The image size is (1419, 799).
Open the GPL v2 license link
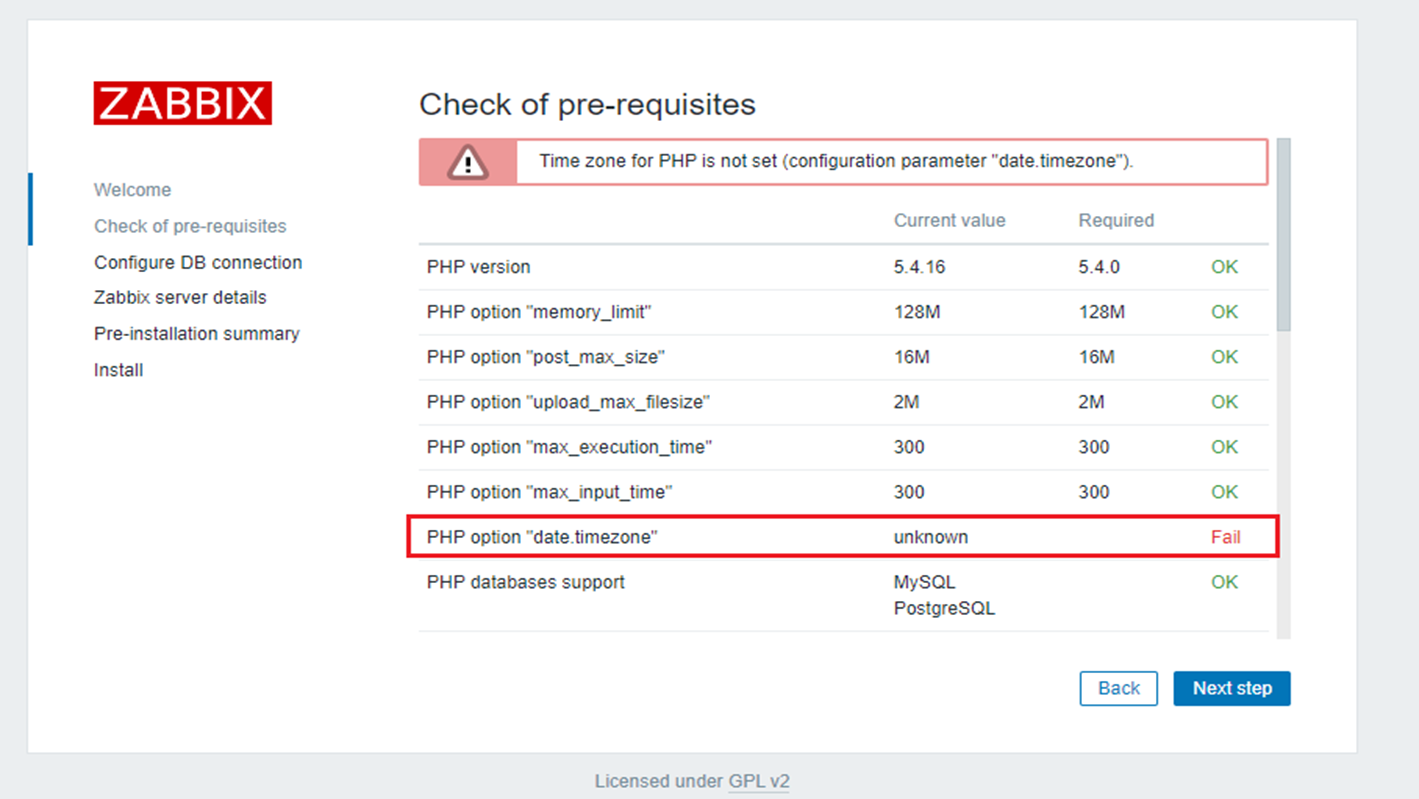click(758, 781)
